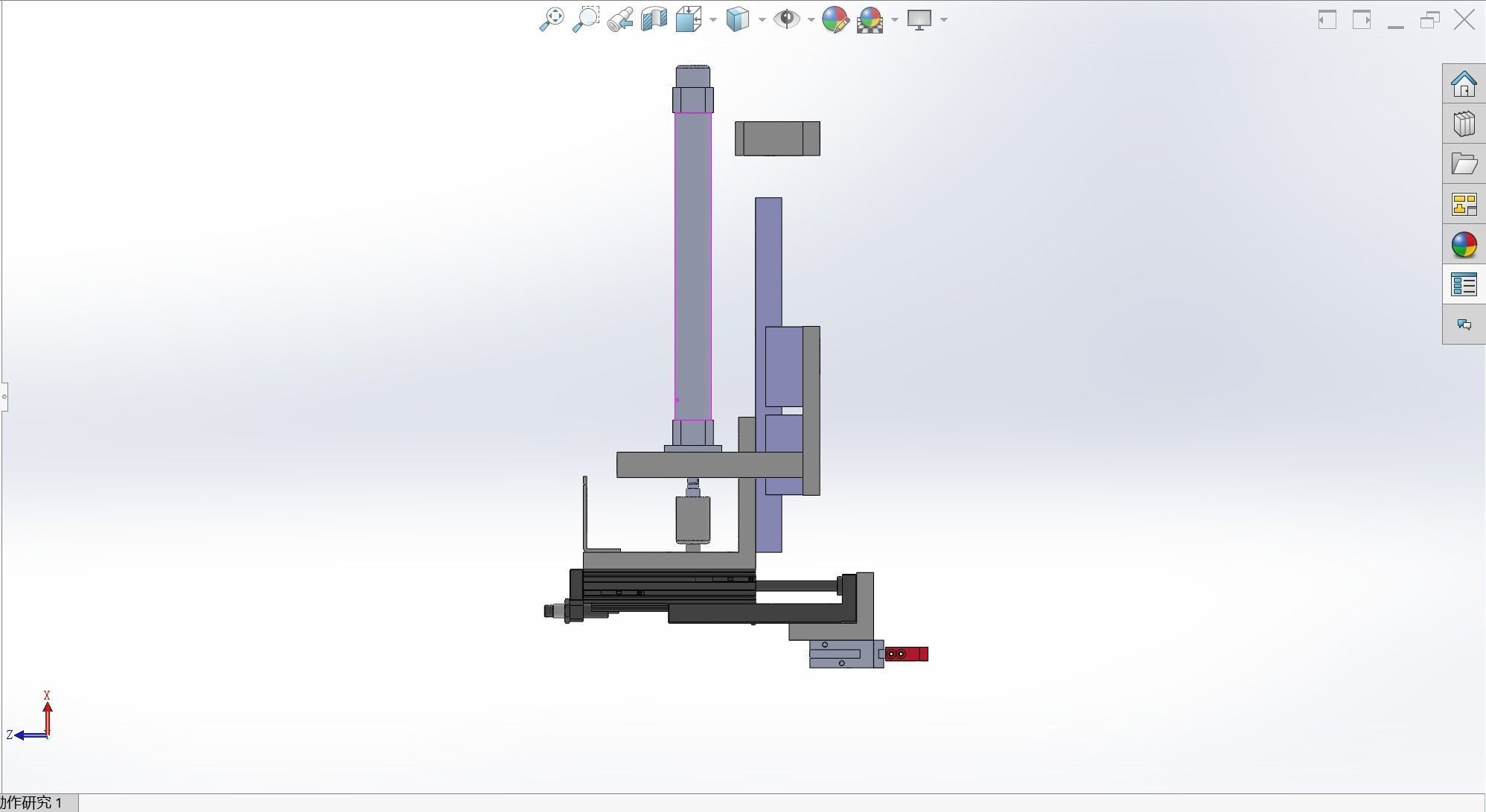Open the SOLIDWORKS Forum pane tab
Screen dimensions: 1486x812
(1464, 325)
